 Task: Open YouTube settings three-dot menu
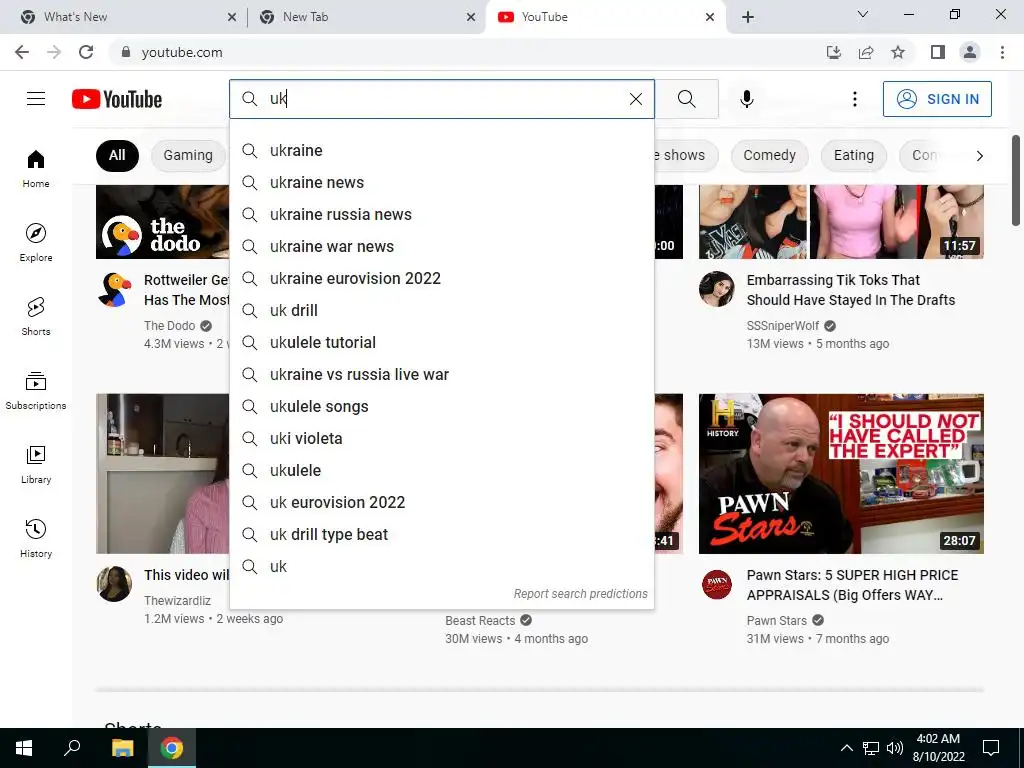(854, 99)
